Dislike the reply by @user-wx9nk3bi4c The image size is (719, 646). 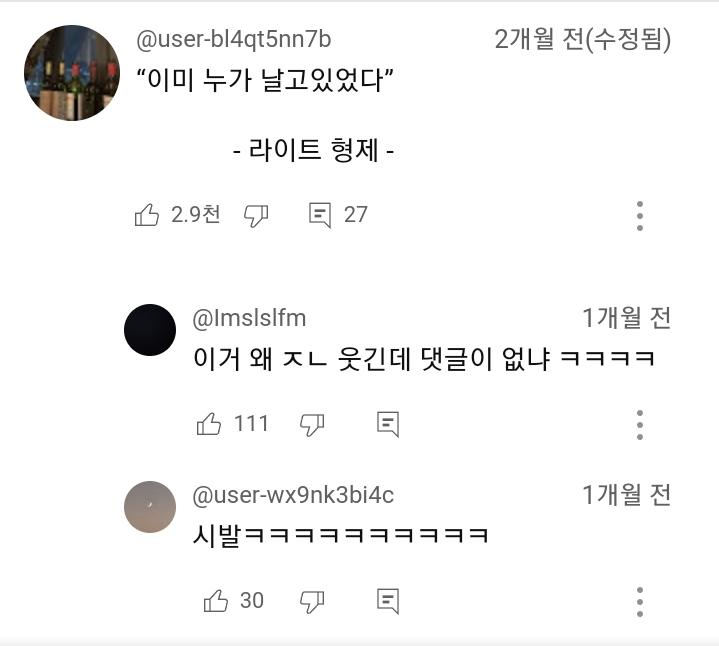[312, 600]
